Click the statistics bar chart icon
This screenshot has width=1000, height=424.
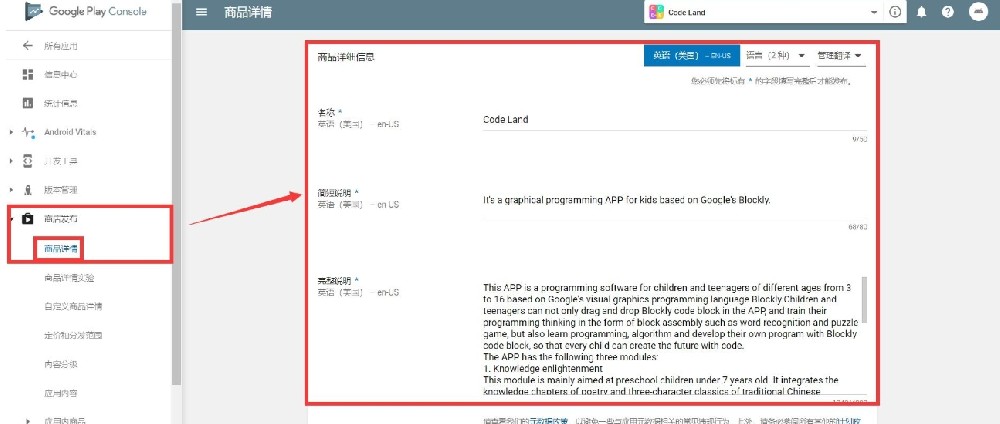click(x=27, y=103)
